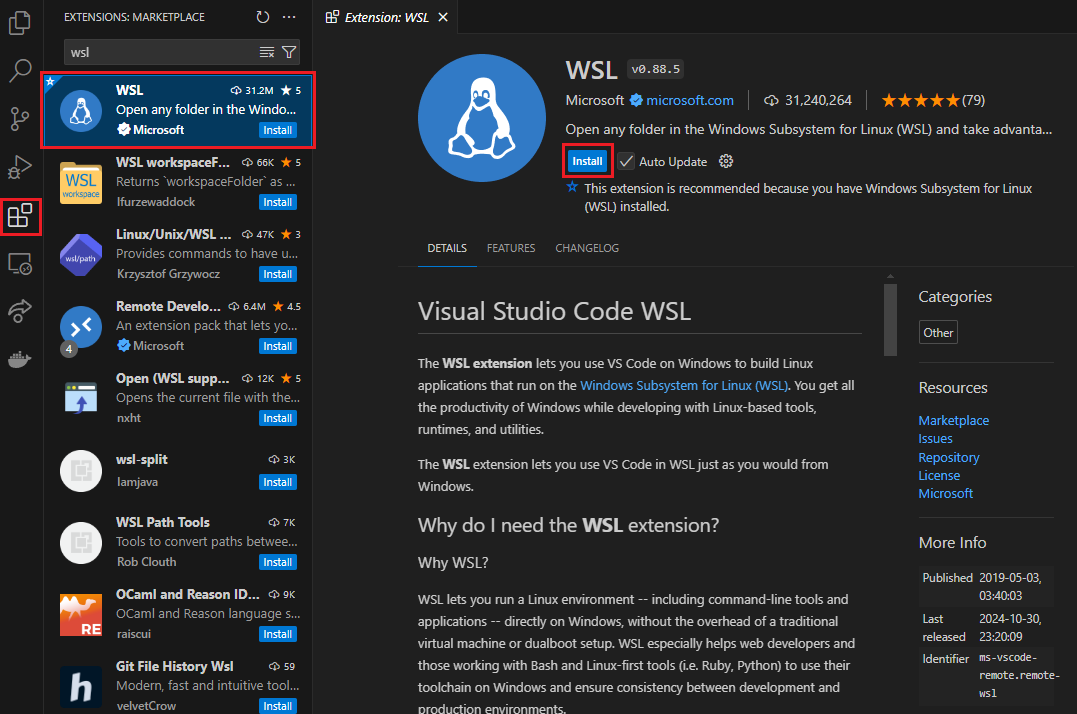
Task: Toggle the Auto Update checkbox
Action: coord(626,161)
